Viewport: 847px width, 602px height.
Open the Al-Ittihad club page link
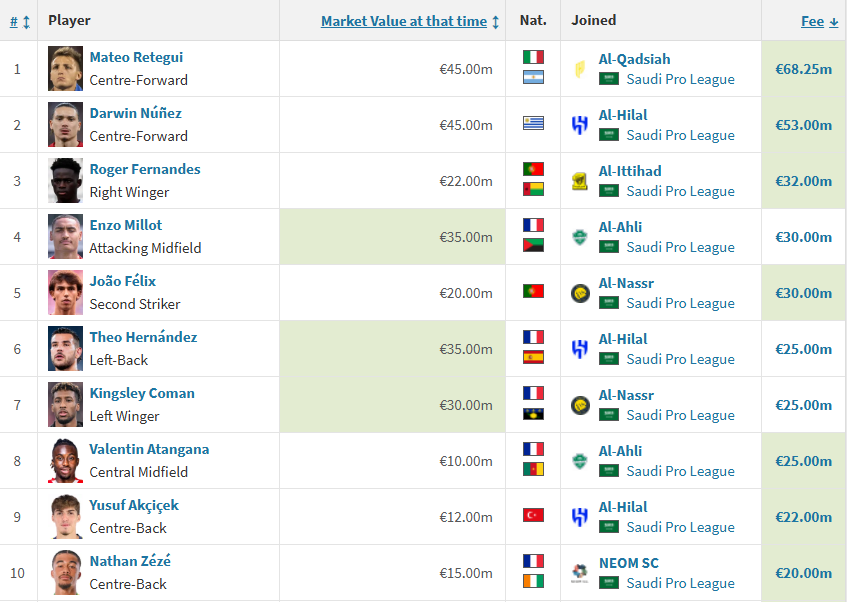coord(630,171)
